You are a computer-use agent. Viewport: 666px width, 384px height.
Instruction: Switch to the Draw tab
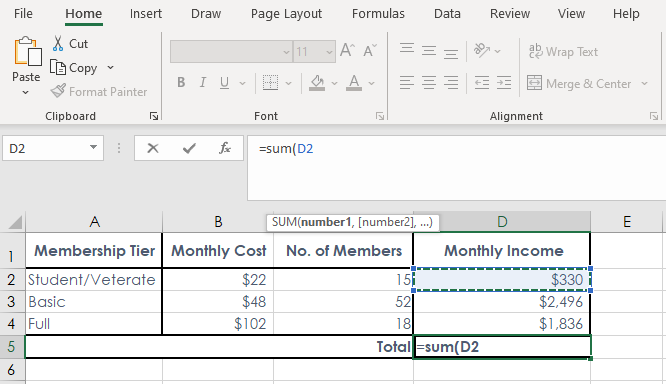tap(206, 14)
